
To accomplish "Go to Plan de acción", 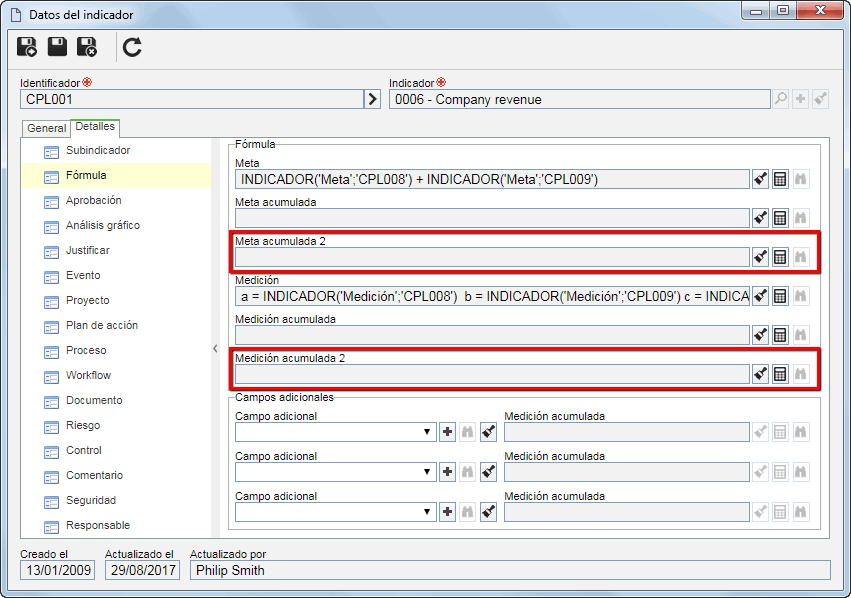I will click(x=102, y=325).
